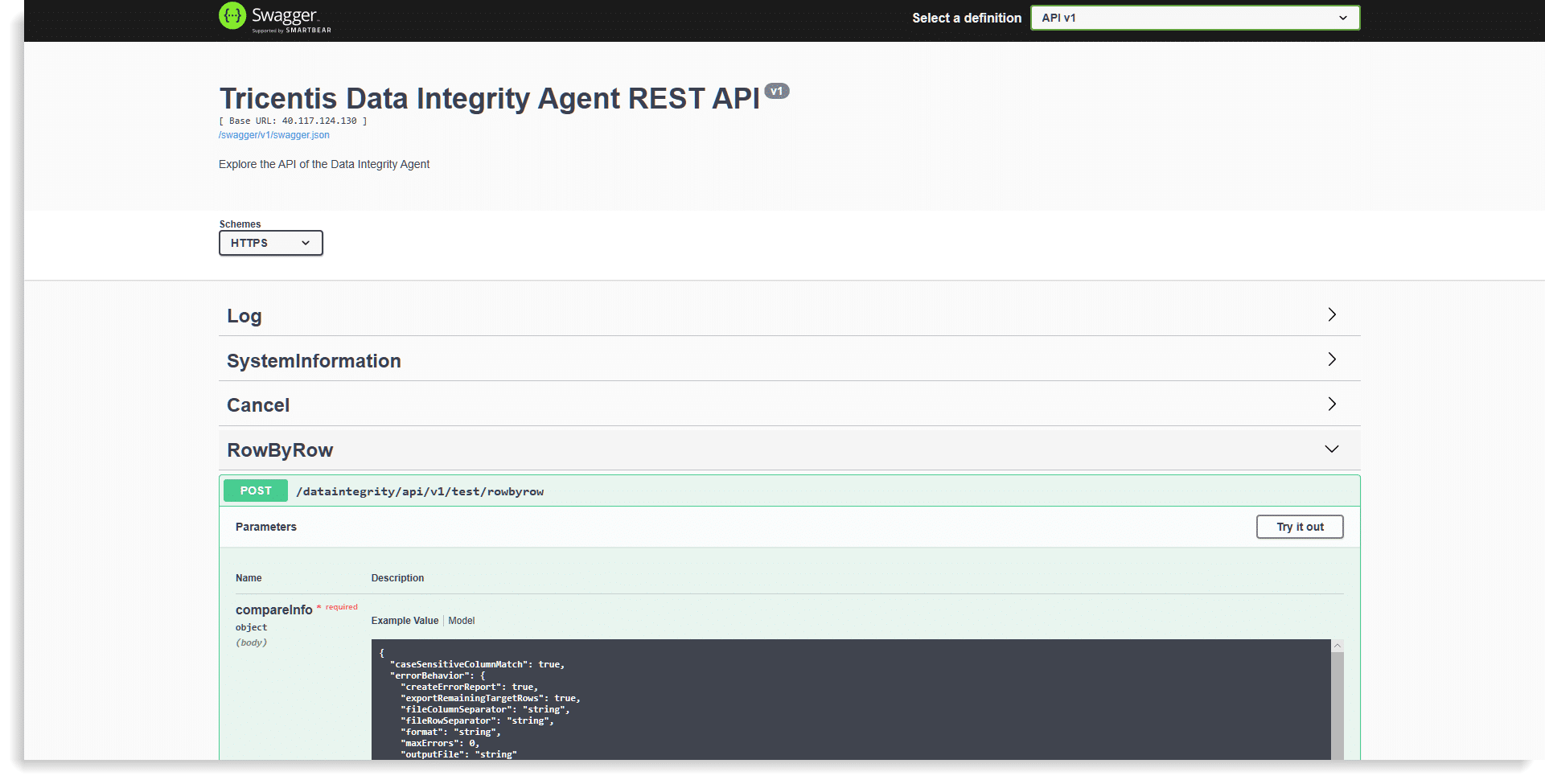Click the "format": "string" line

(450, 732)
